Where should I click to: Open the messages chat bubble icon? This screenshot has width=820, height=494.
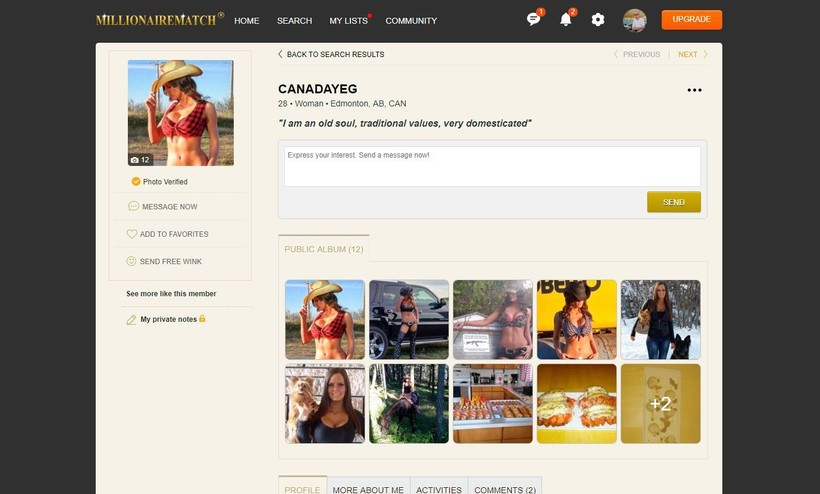(533, 20)
